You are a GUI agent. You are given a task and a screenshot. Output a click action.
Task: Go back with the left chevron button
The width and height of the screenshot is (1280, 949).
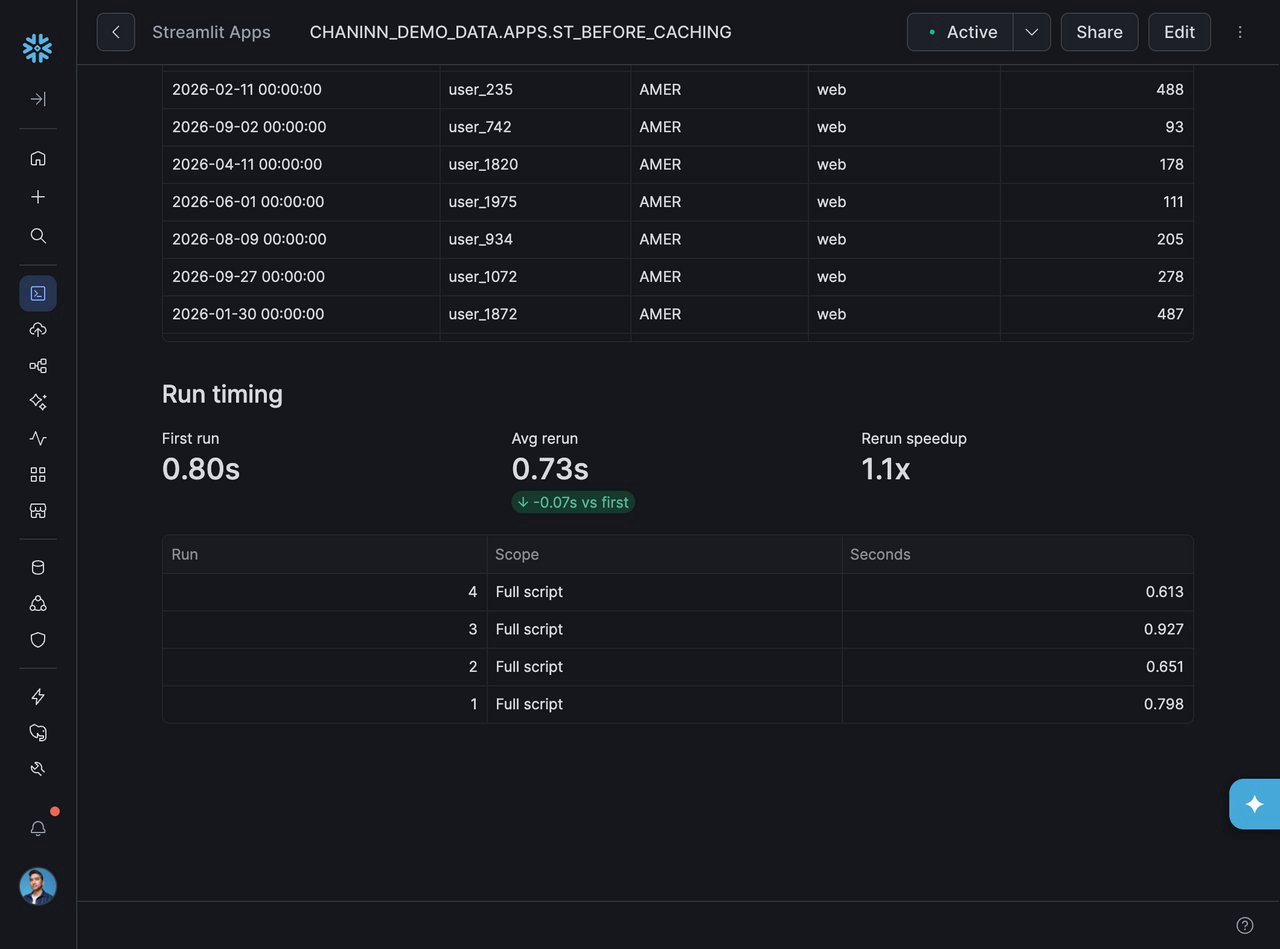point(116,32)
